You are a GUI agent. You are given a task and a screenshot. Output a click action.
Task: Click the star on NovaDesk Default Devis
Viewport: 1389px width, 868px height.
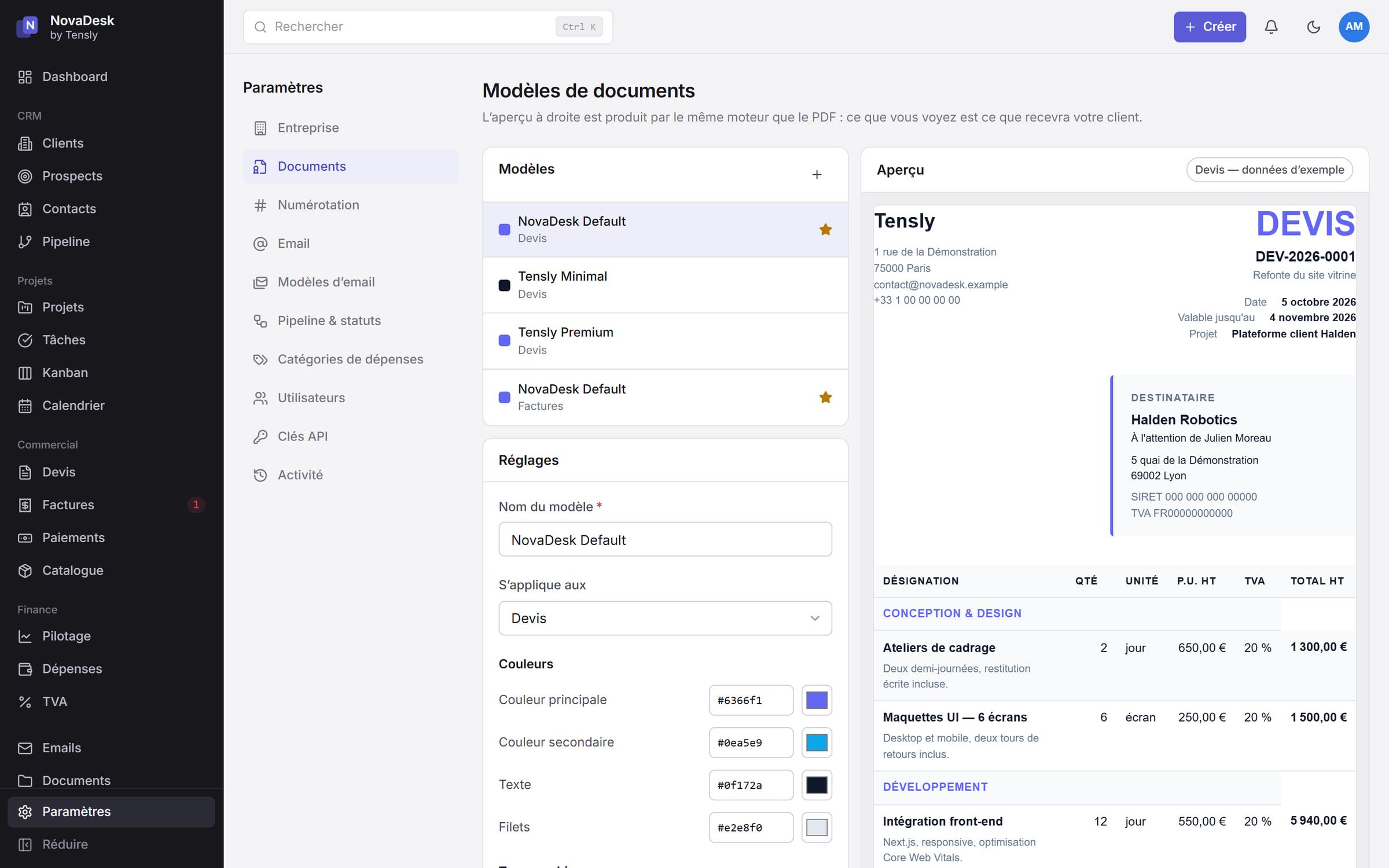pyautogui.click(x=825, y=229)
